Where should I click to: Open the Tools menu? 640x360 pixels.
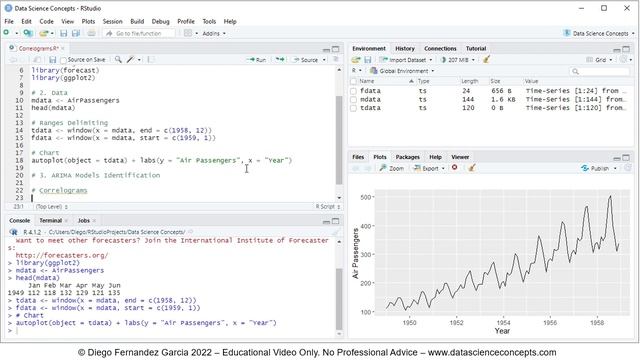tap(209, 21)
